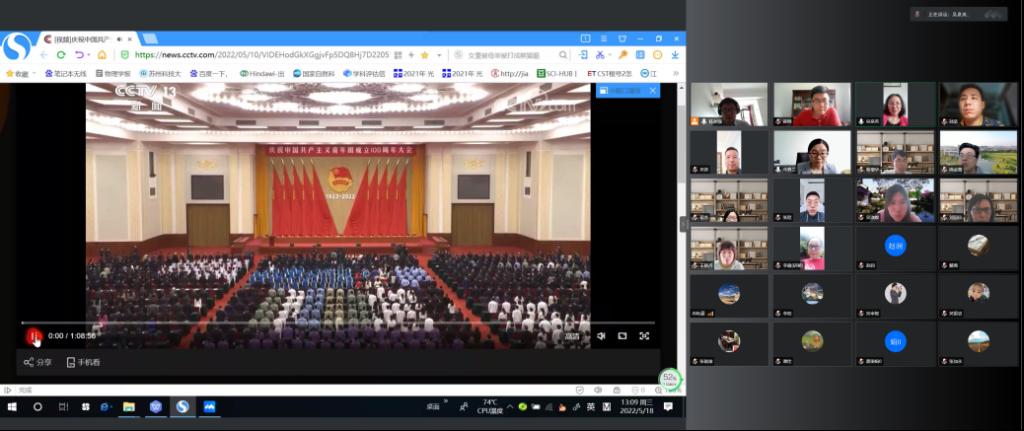Open the 收藏 favorites bookmark menu
The width and height of the screenshot is (1024, 431).
coord(20,74)
